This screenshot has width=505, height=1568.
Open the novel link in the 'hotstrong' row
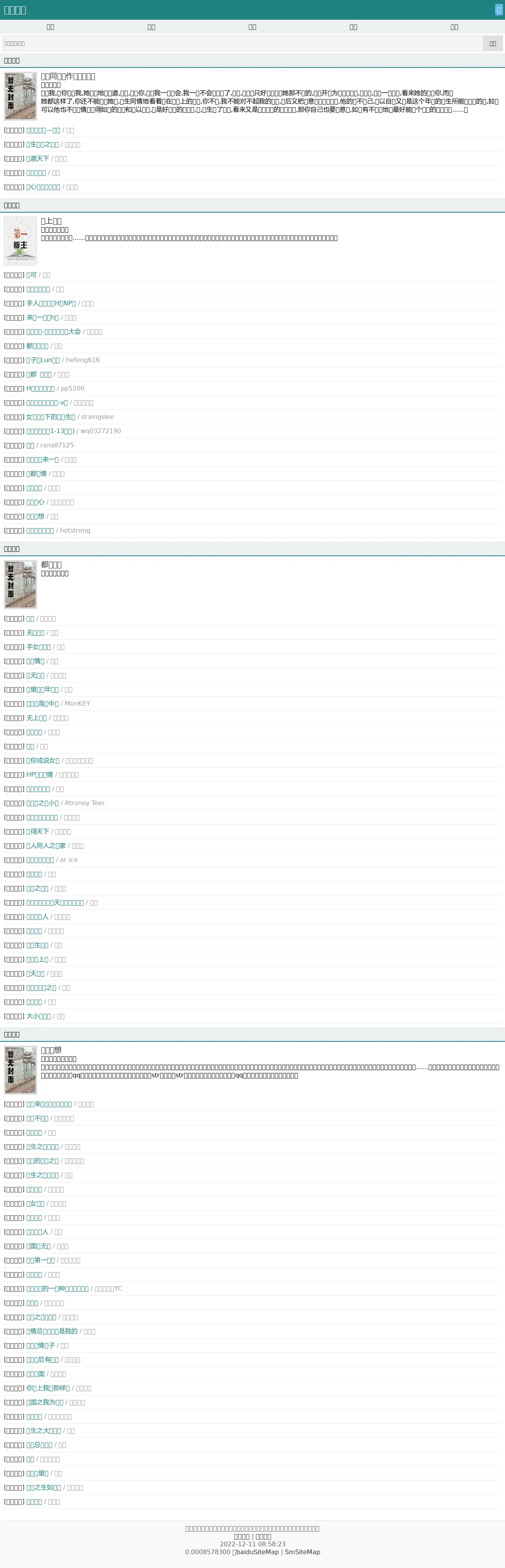40,530
